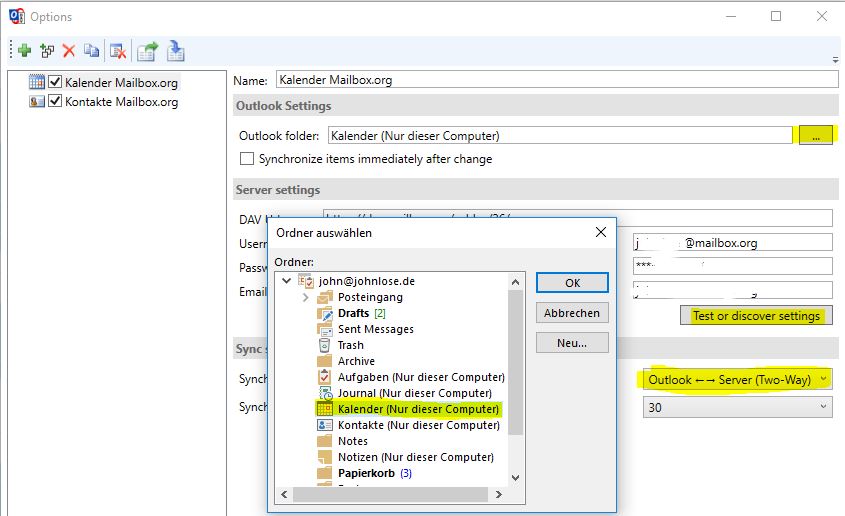Delete selected profile with red X icon

point(69,51)
